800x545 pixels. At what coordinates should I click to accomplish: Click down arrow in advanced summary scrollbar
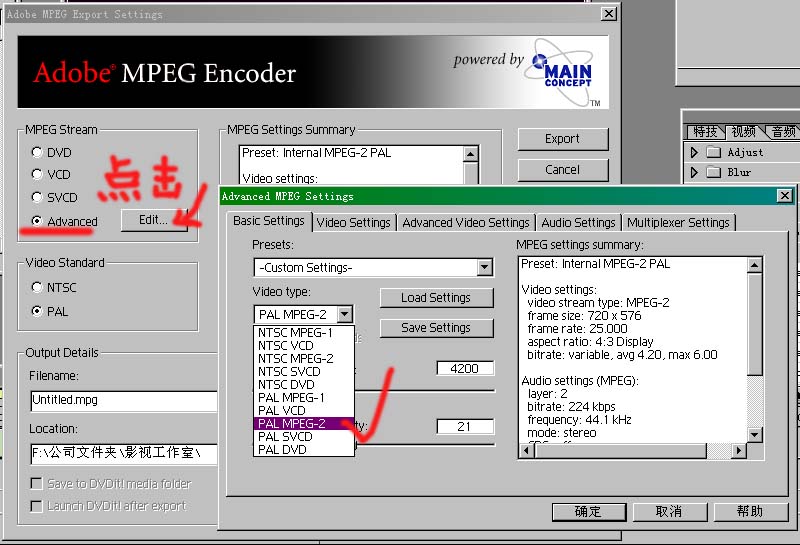pyautogui.click(x=754, y=435)
